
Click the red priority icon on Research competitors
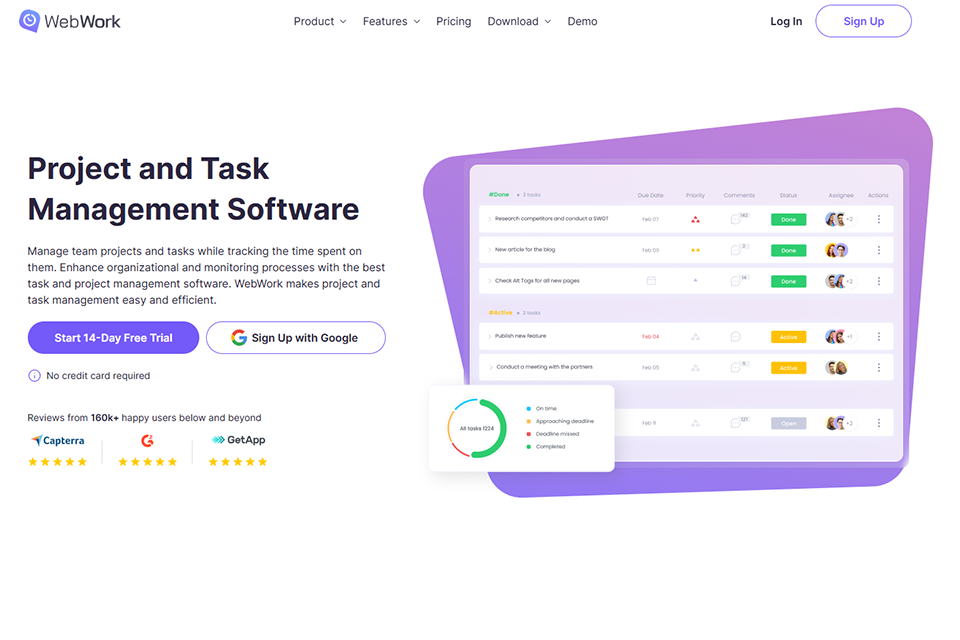(696, 219)
